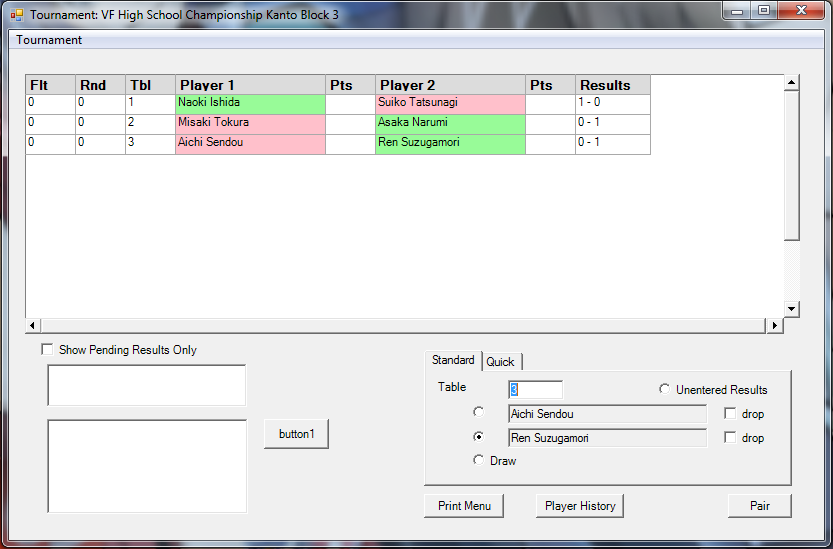Maximize the Tournament window
This screenshot has height=549, width=833.
point(764,11)
